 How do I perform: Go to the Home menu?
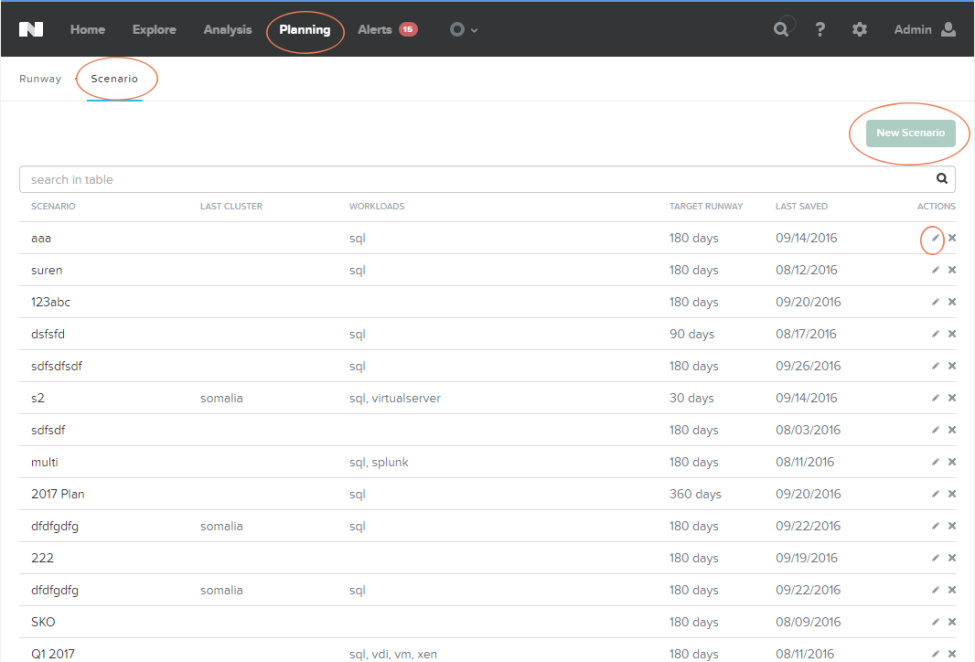click(88, 29)
